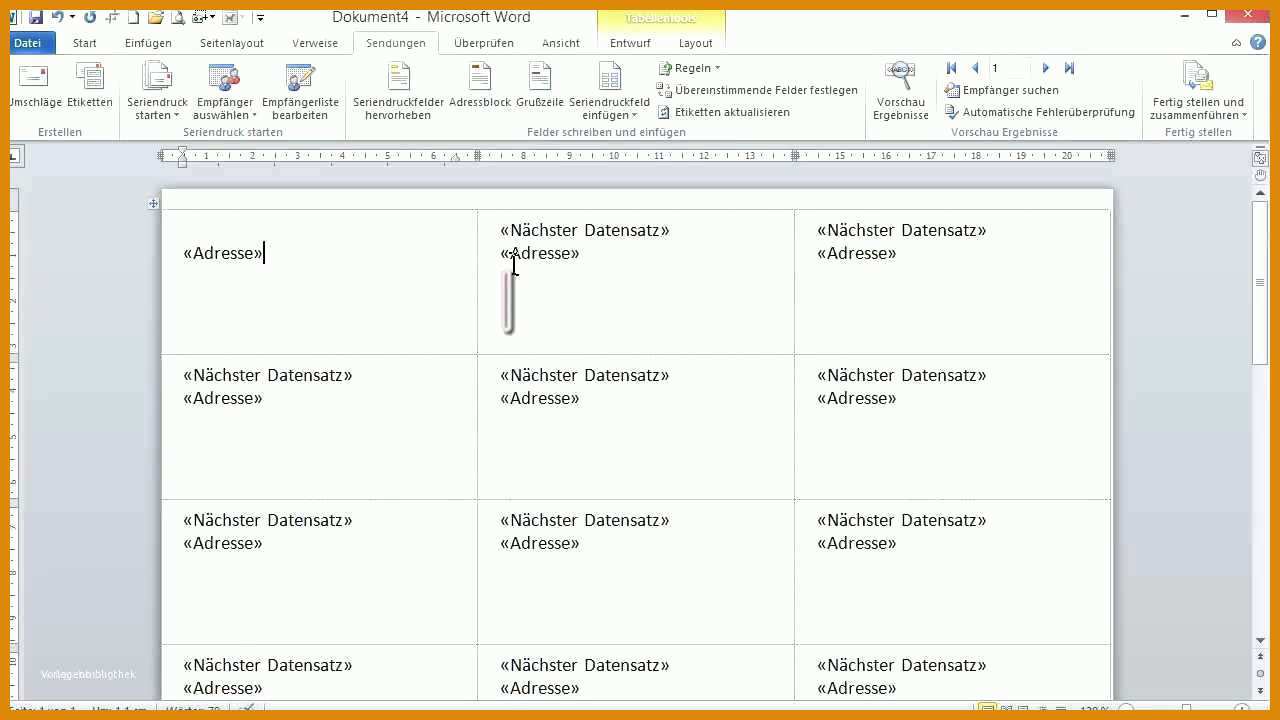Image resolution: width=1280 pixels, height=720 pixels.
Task: Click the Open folder icon
Action: coord(155,17)
